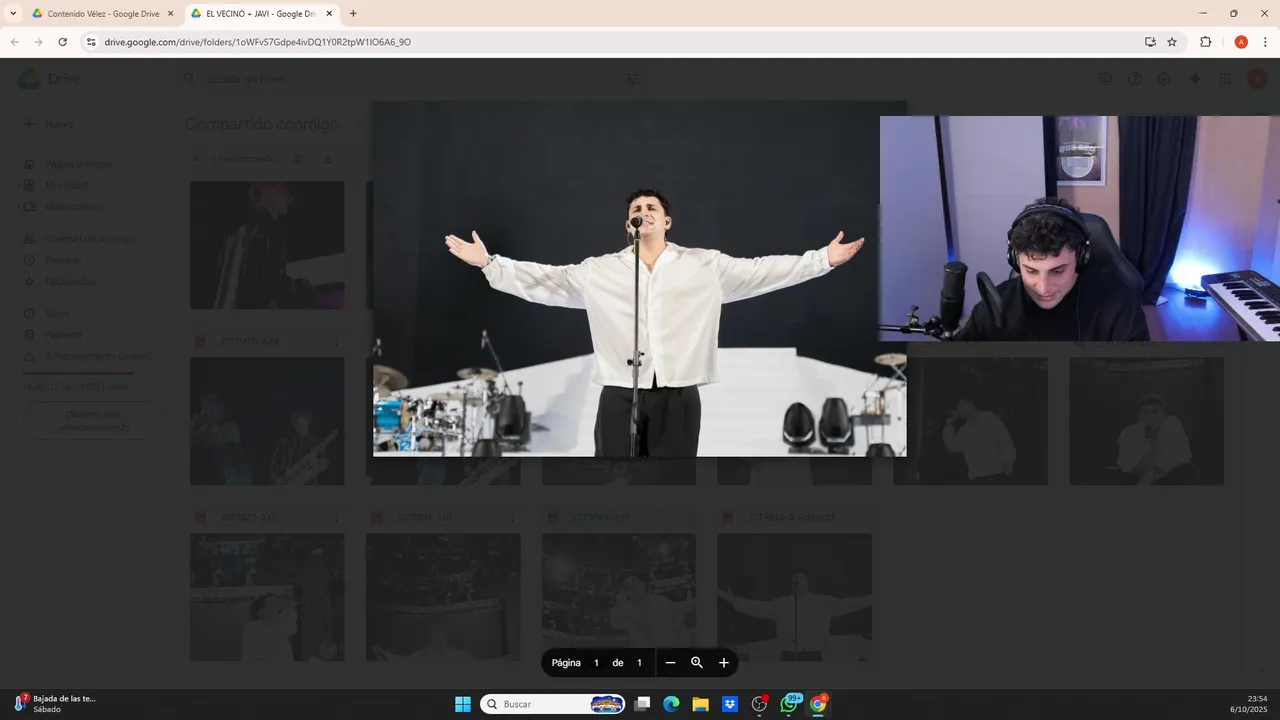Go back in browser history
The image size is (1280, 720).
point(14,42)
